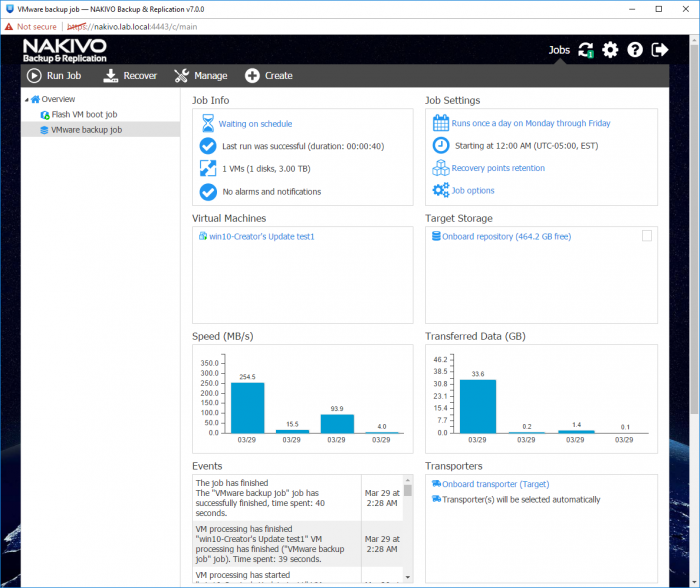700x588 pixels.
Task: Open the Recover menu
Action: click(x=130, y=75)
